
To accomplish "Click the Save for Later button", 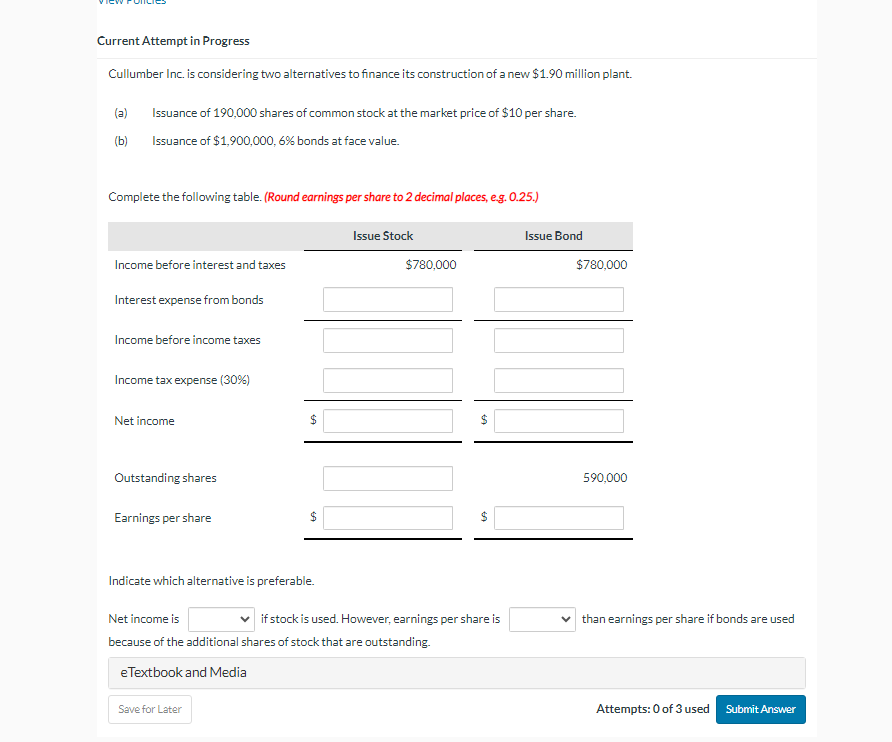I will 149,709.
